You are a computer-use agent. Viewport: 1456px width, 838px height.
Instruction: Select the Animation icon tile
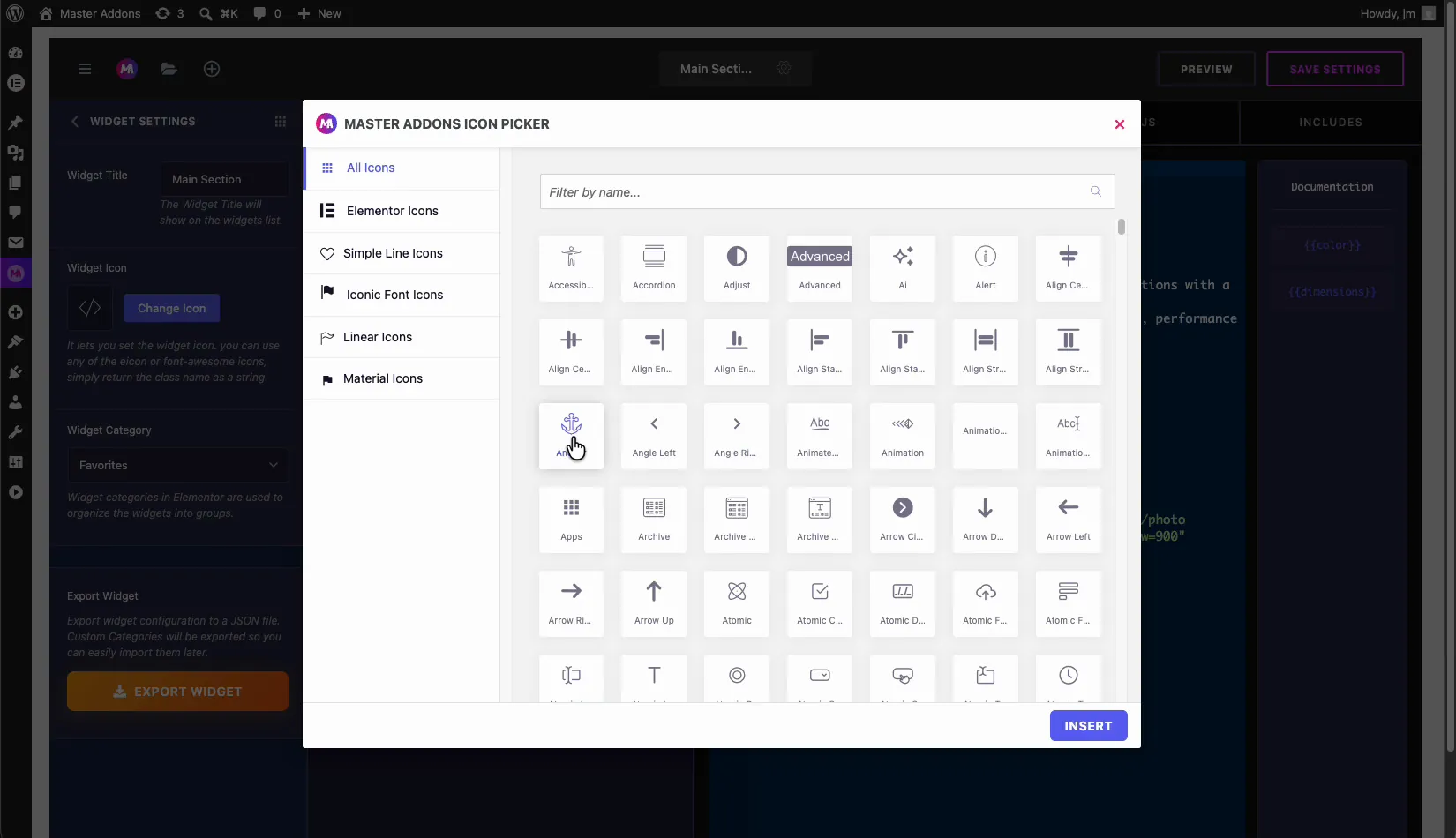pyautogui.click(x=903, y=436)
